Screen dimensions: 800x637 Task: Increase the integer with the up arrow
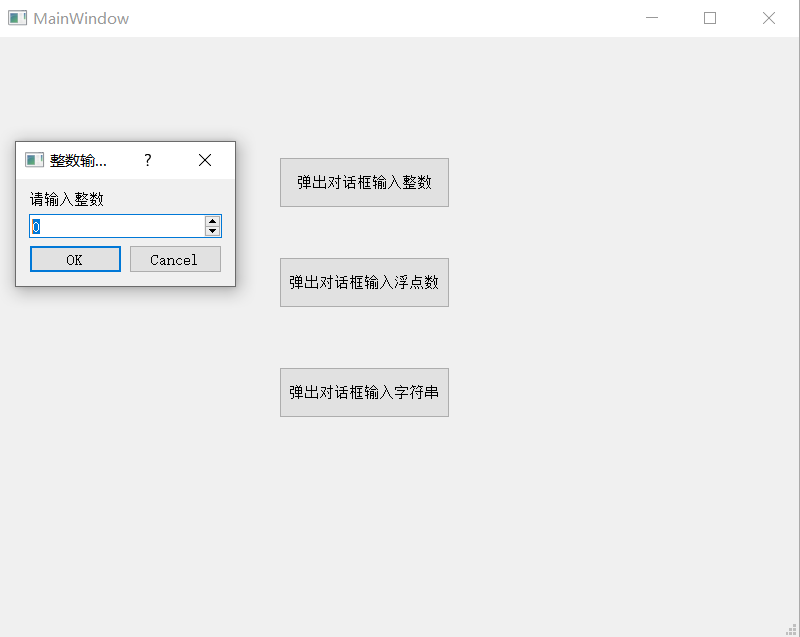212,221
